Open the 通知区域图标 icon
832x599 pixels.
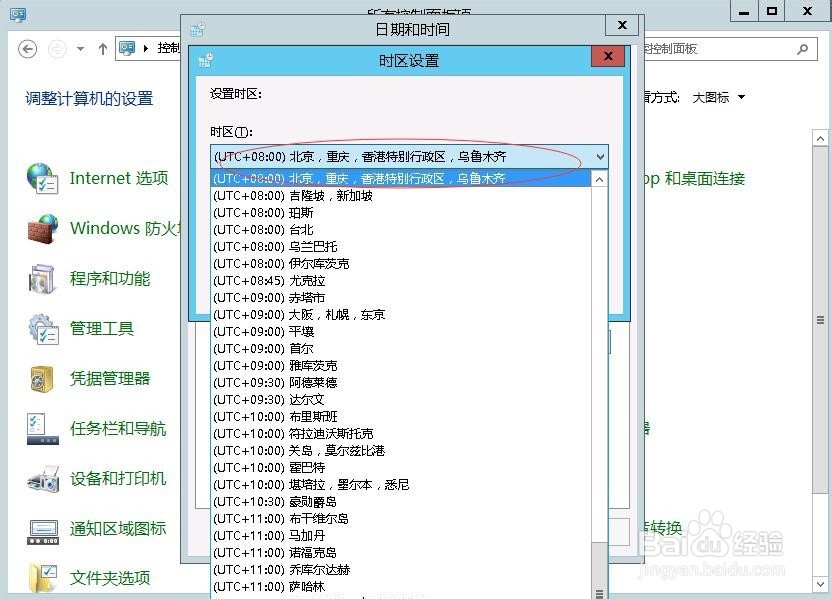pos(42,532)
